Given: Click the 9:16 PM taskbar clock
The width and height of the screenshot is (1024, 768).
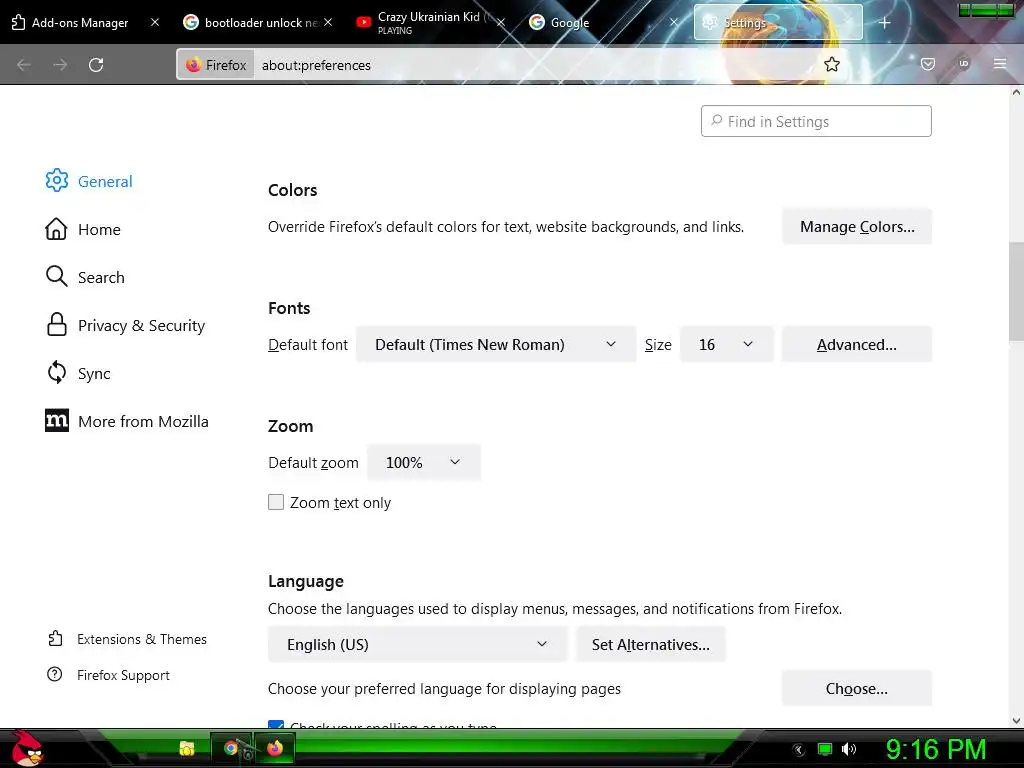Looking at the screenshot, I should (x=936, y=749).
